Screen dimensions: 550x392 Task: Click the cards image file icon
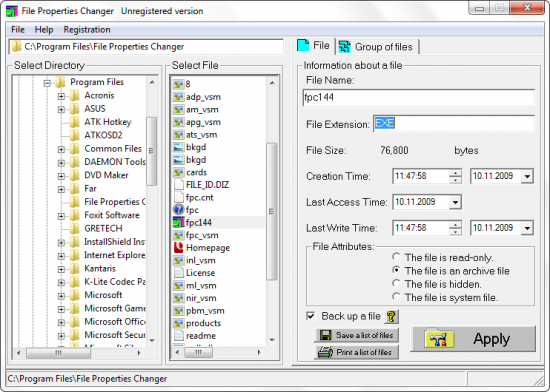click(179, 172)
